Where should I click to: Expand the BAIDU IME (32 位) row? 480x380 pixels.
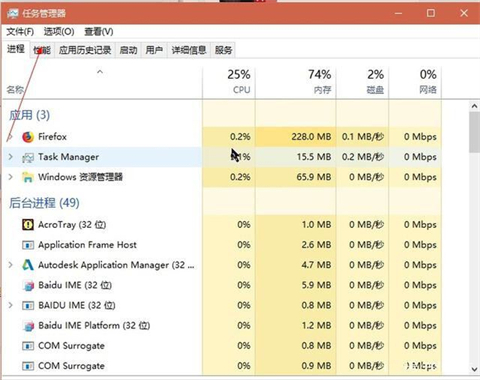(x=11, y=305)
